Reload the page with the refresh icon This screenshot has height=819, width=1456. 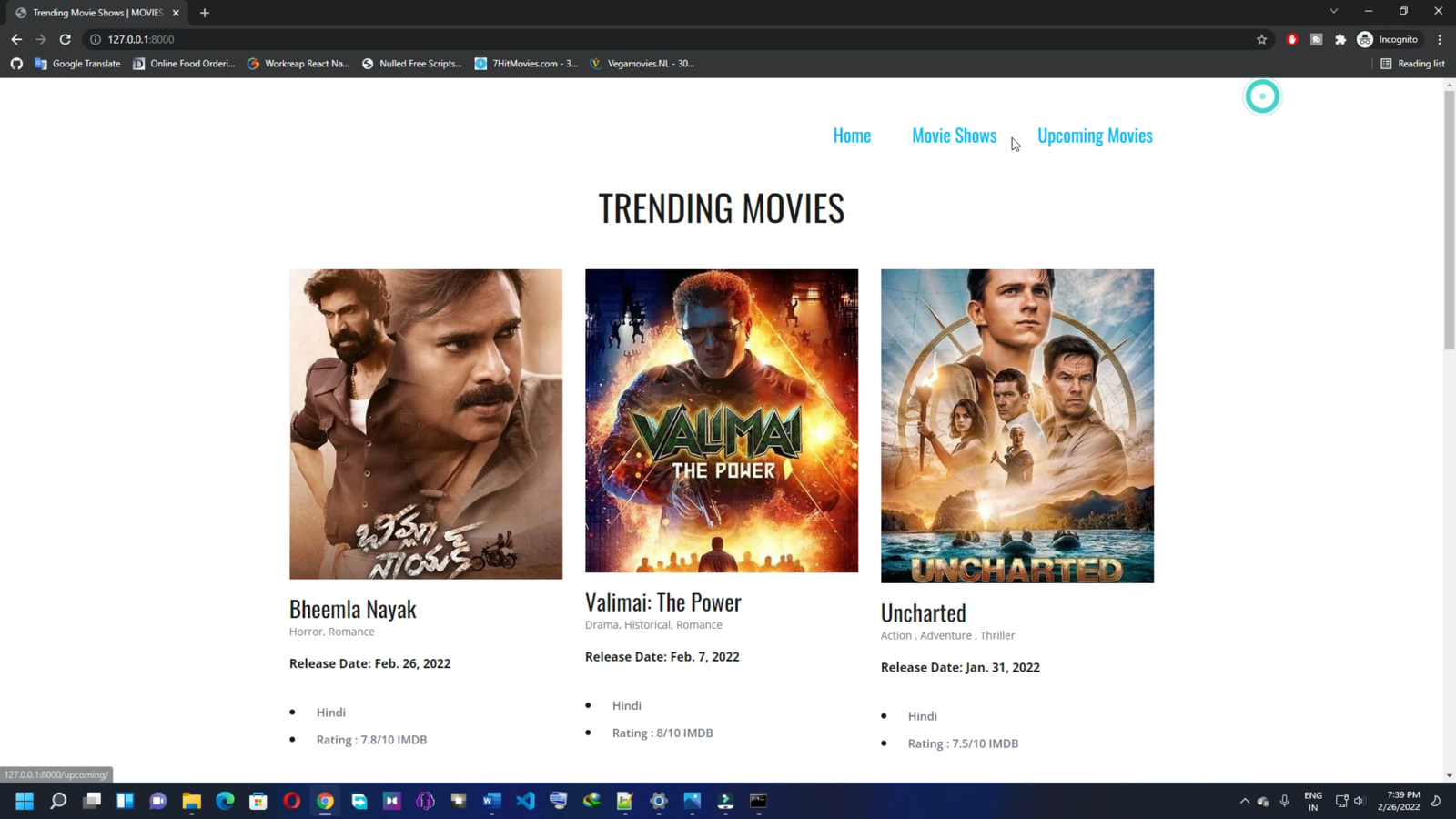click(65, 39)
